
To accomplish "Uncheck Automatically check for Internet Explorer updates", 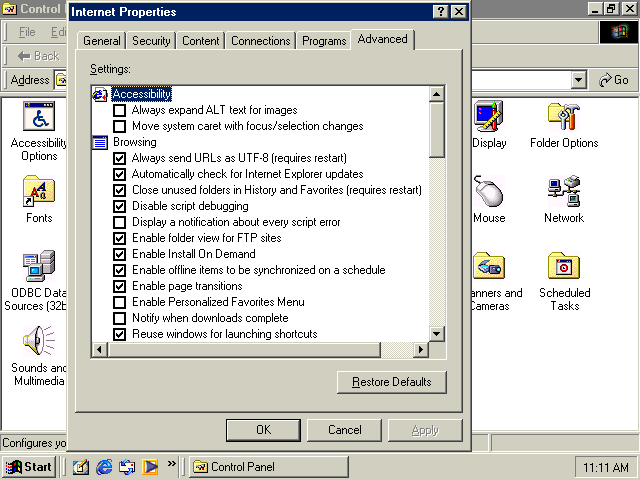I will point(119,174).
